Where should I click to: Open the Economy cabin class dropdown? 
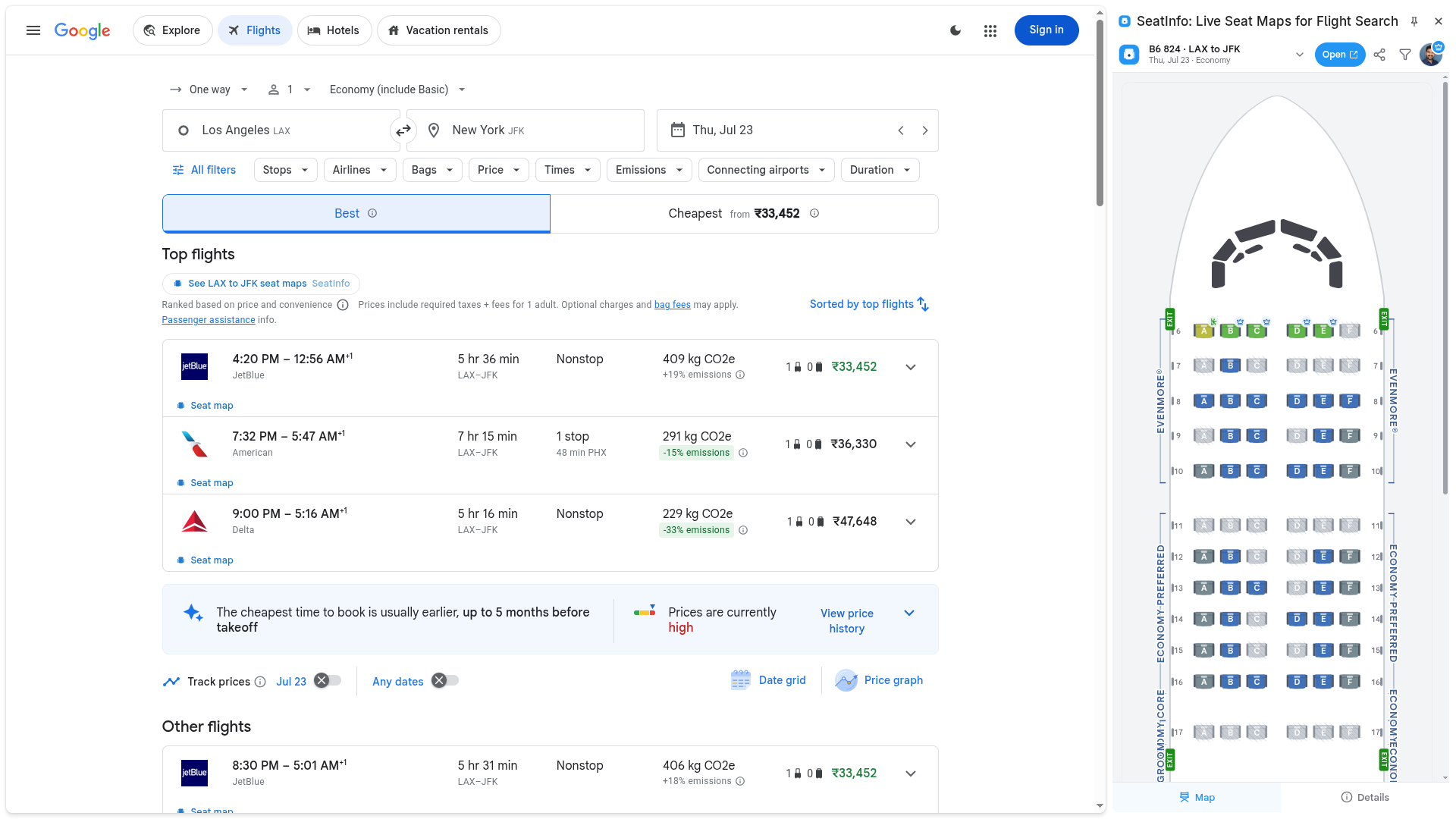click(397, 89)
